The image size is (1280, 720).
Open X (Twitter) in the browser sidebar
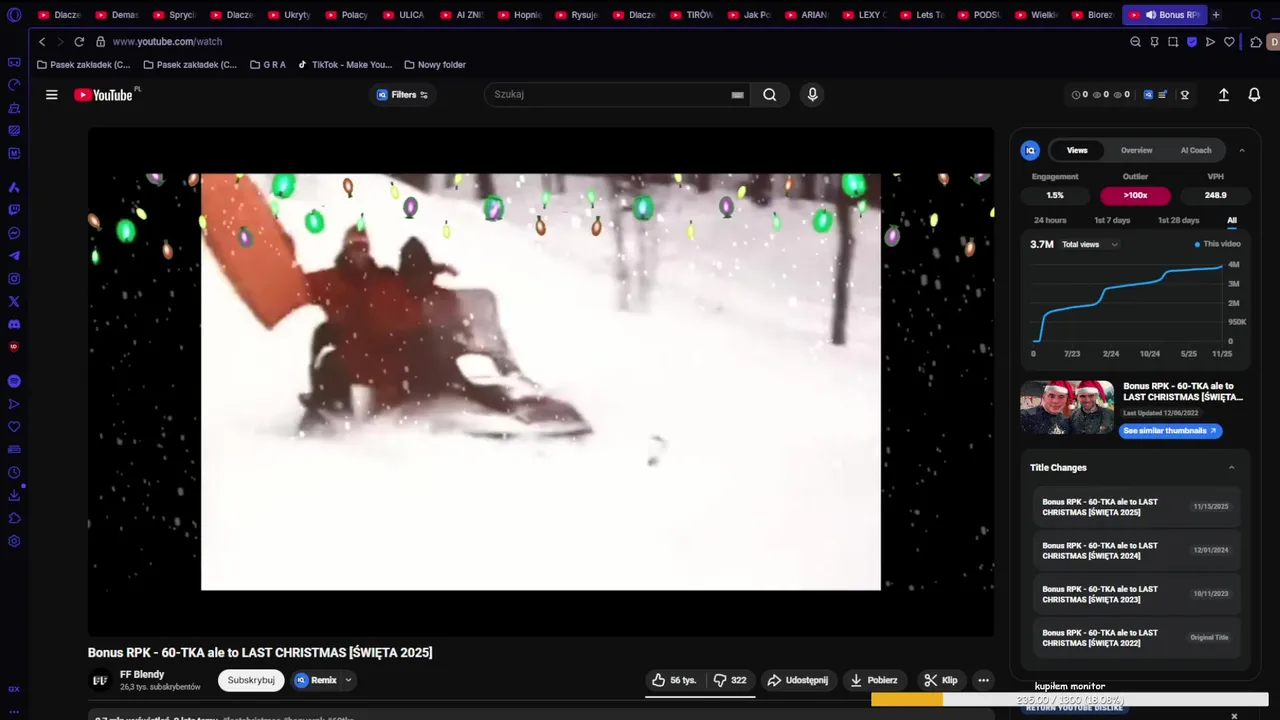click(x=14, y=301)
